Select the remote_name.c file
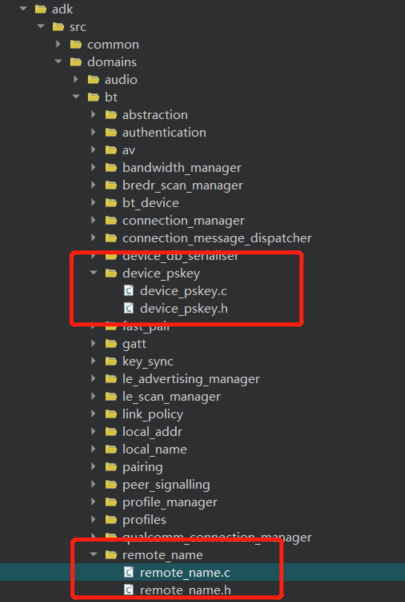 [185, 572]
